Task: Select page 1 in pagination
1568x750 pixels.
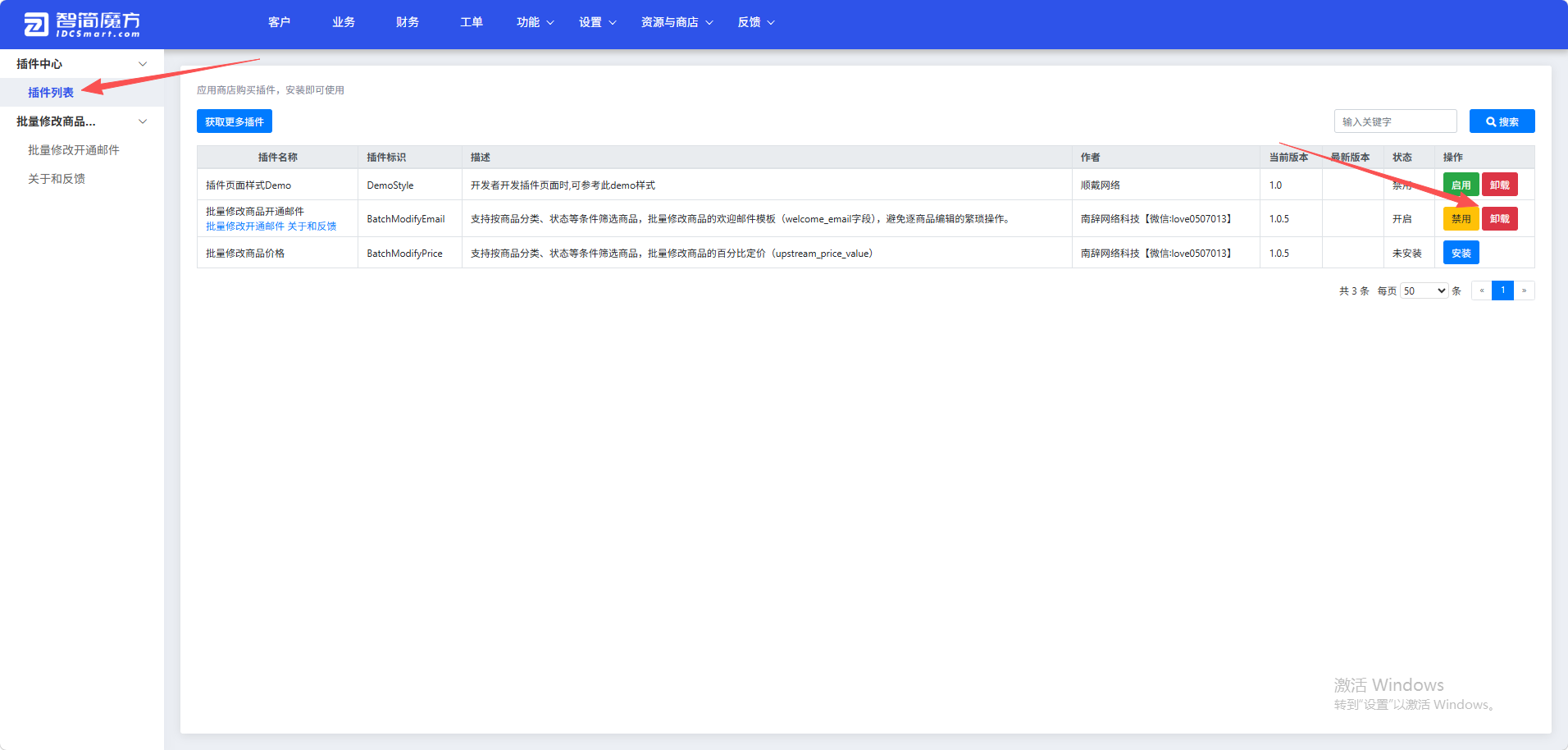Action: [1502, 290]
